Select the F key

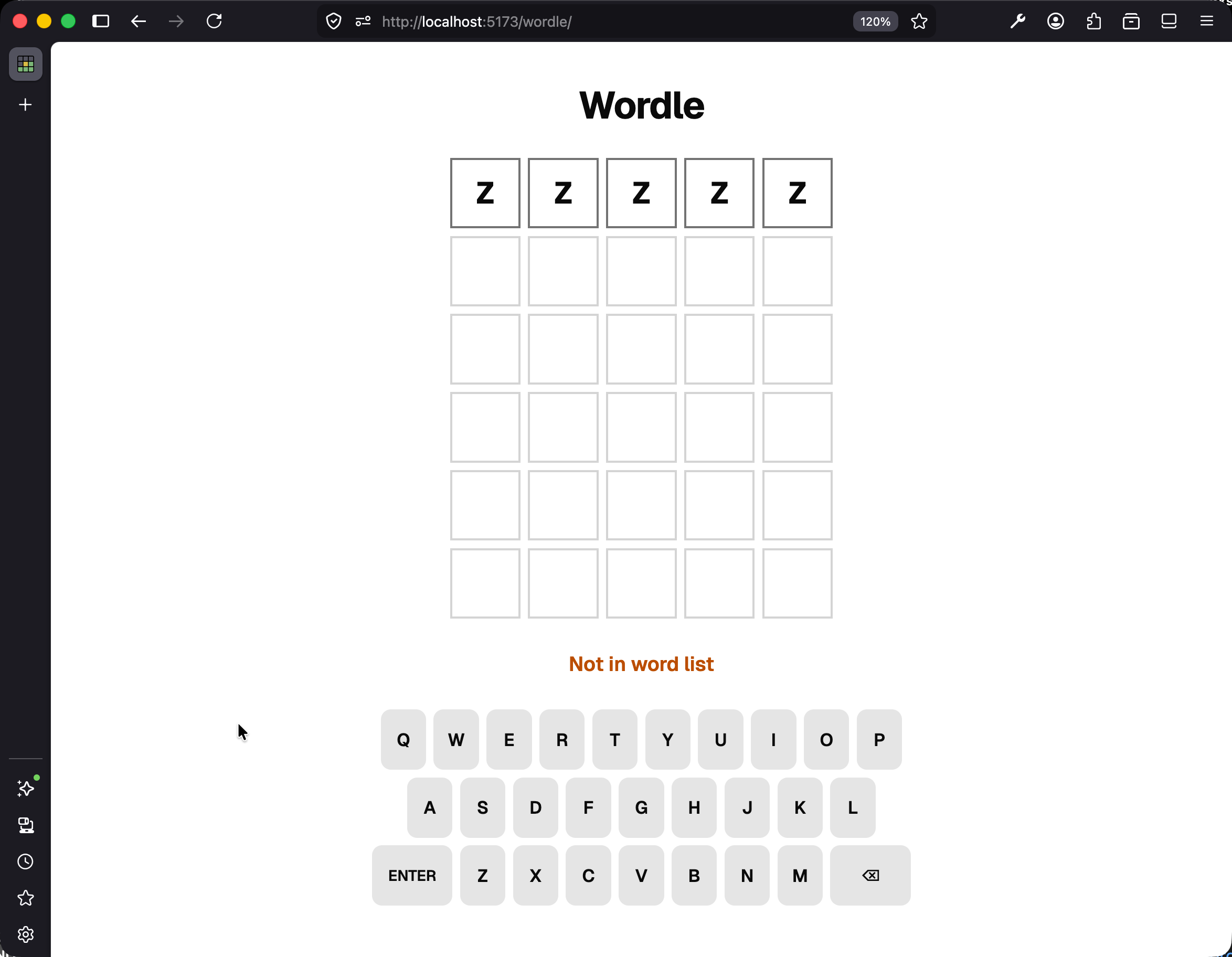tap(588, 807)
